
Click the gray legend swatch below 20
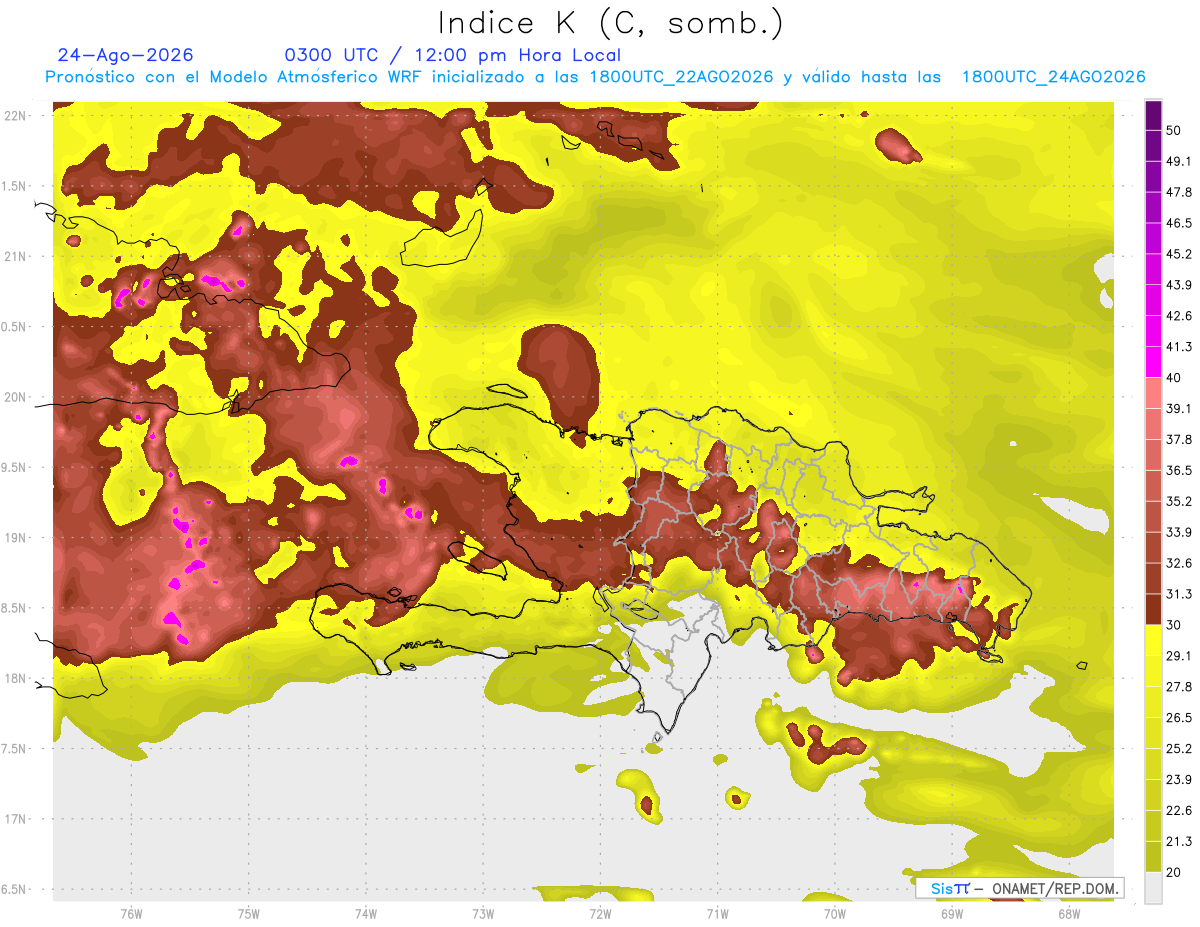click(1153, 888)
